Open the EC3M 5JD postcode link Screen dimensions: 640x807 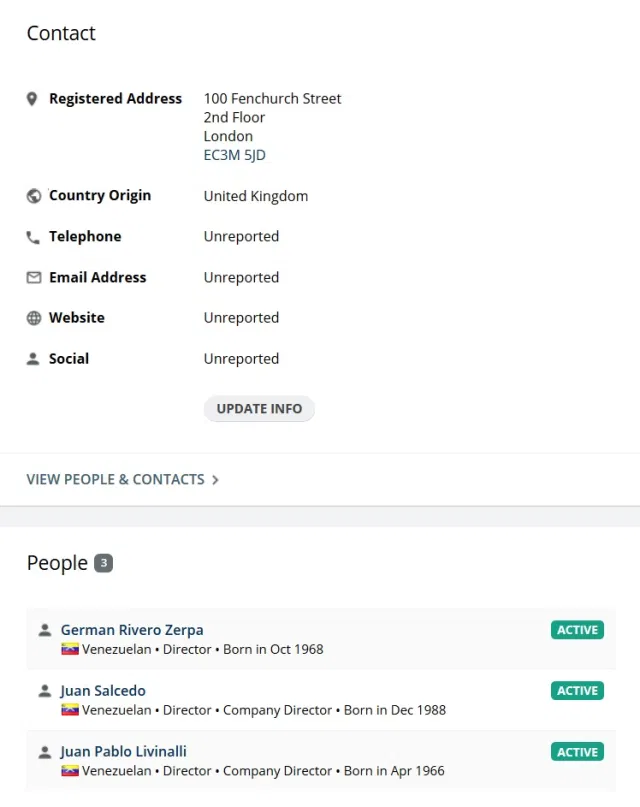coord(235,155)
